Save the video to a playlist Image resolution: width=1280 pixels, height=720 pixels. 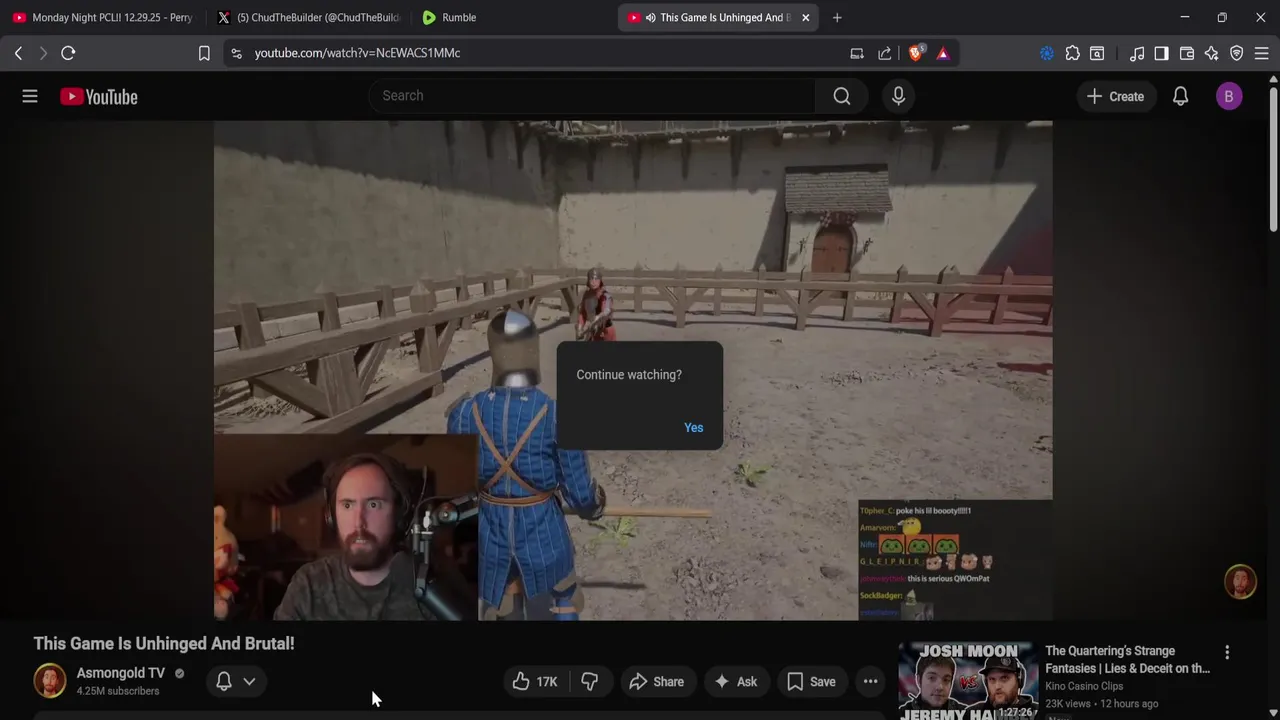click(811, 682)
